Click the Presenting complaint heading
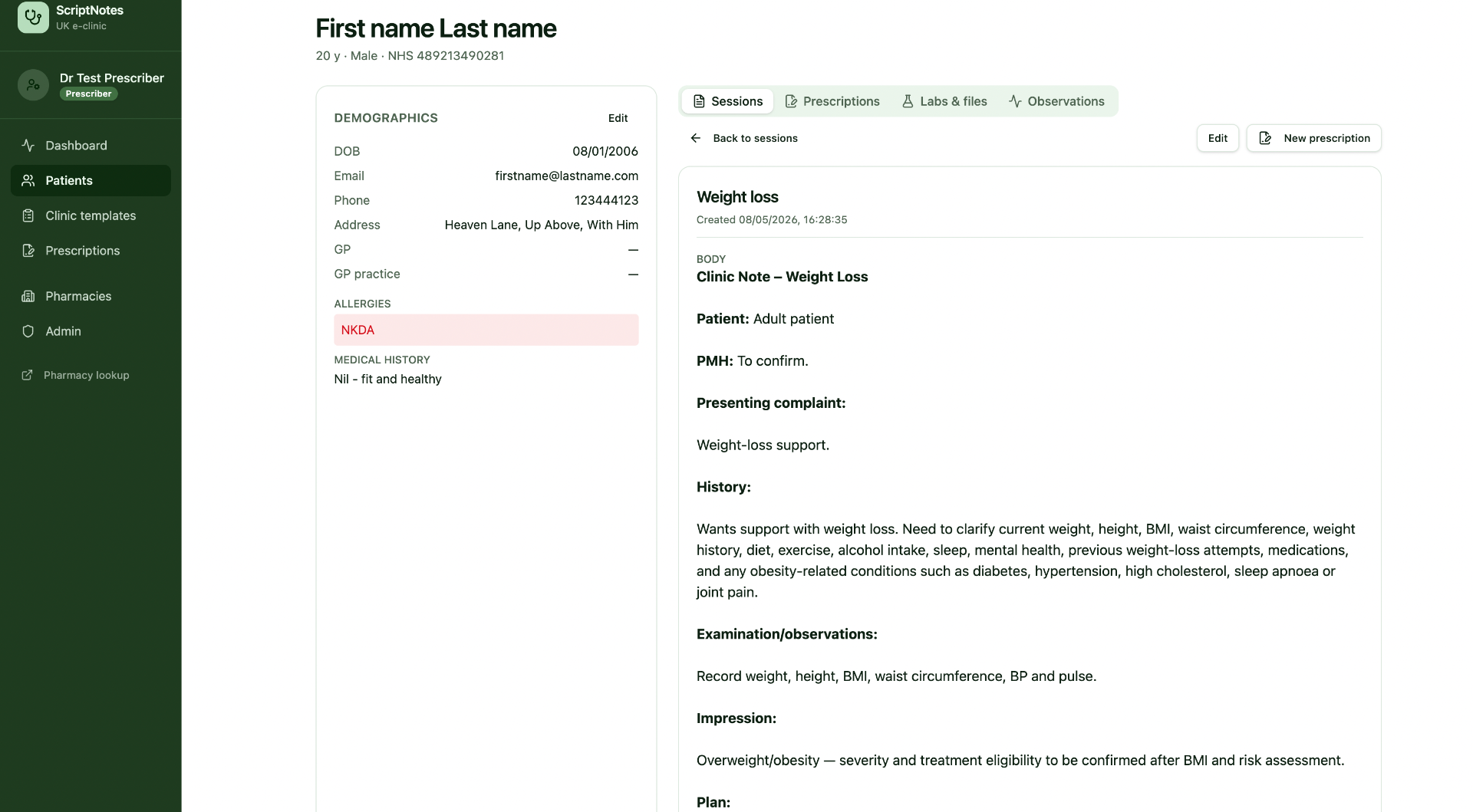Image resolution: width=1473 pixels, height=812 pixels. click(x=771, y=403)
